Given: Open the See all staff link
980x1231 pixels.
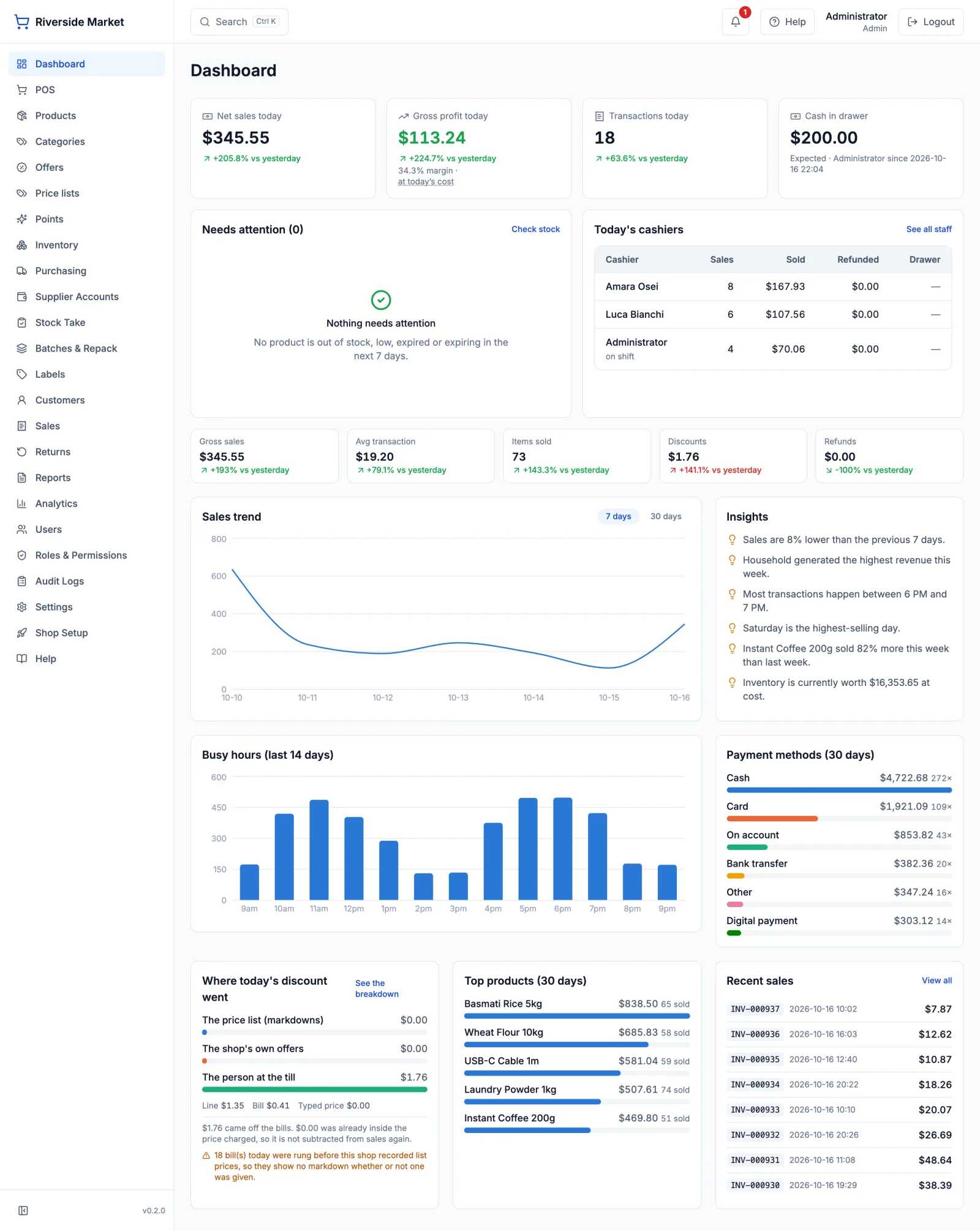Looking at the screenshot, I should [x=929, y=229].
